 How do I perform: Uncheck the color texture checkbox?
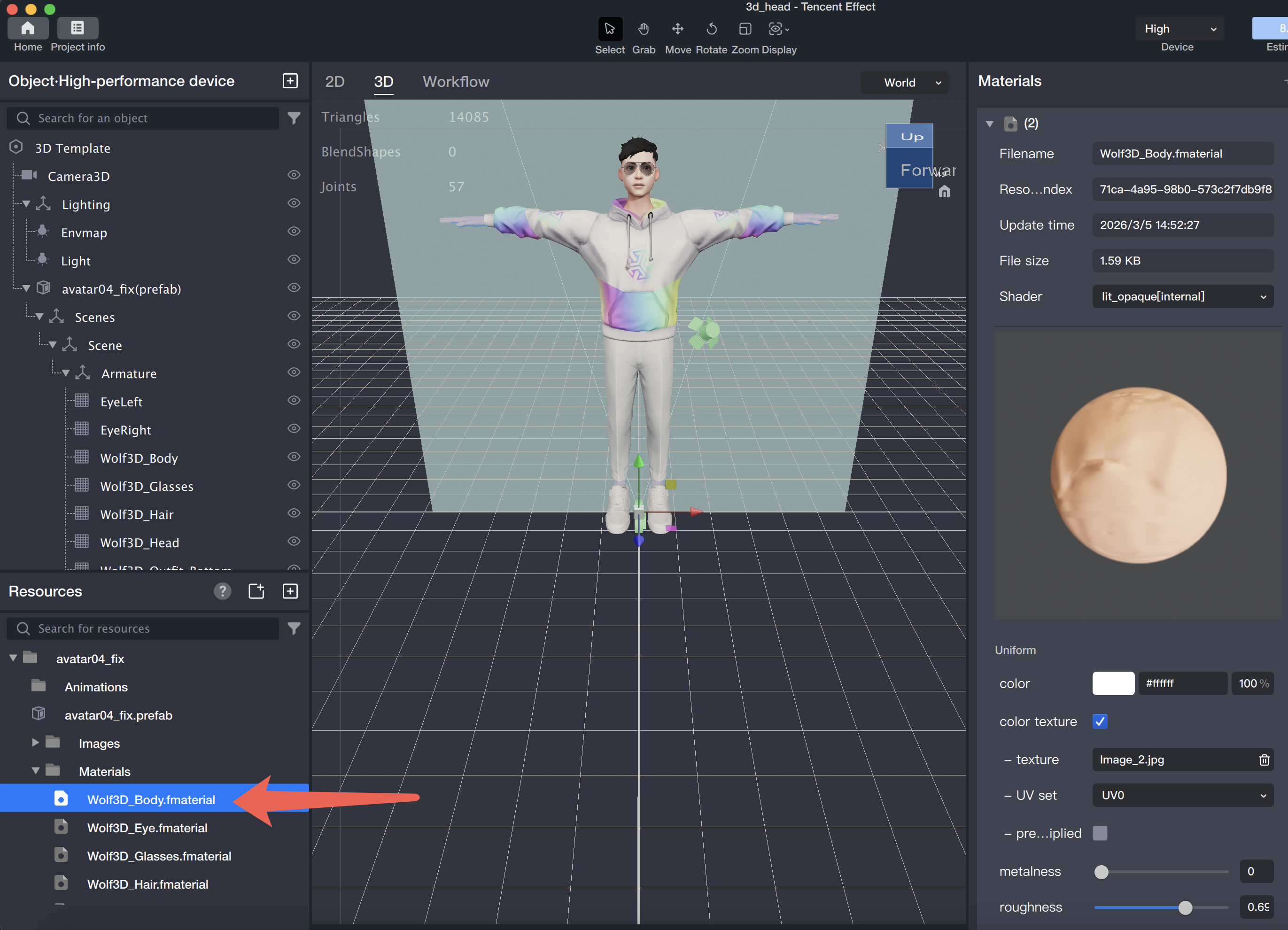click(1100, 721)
